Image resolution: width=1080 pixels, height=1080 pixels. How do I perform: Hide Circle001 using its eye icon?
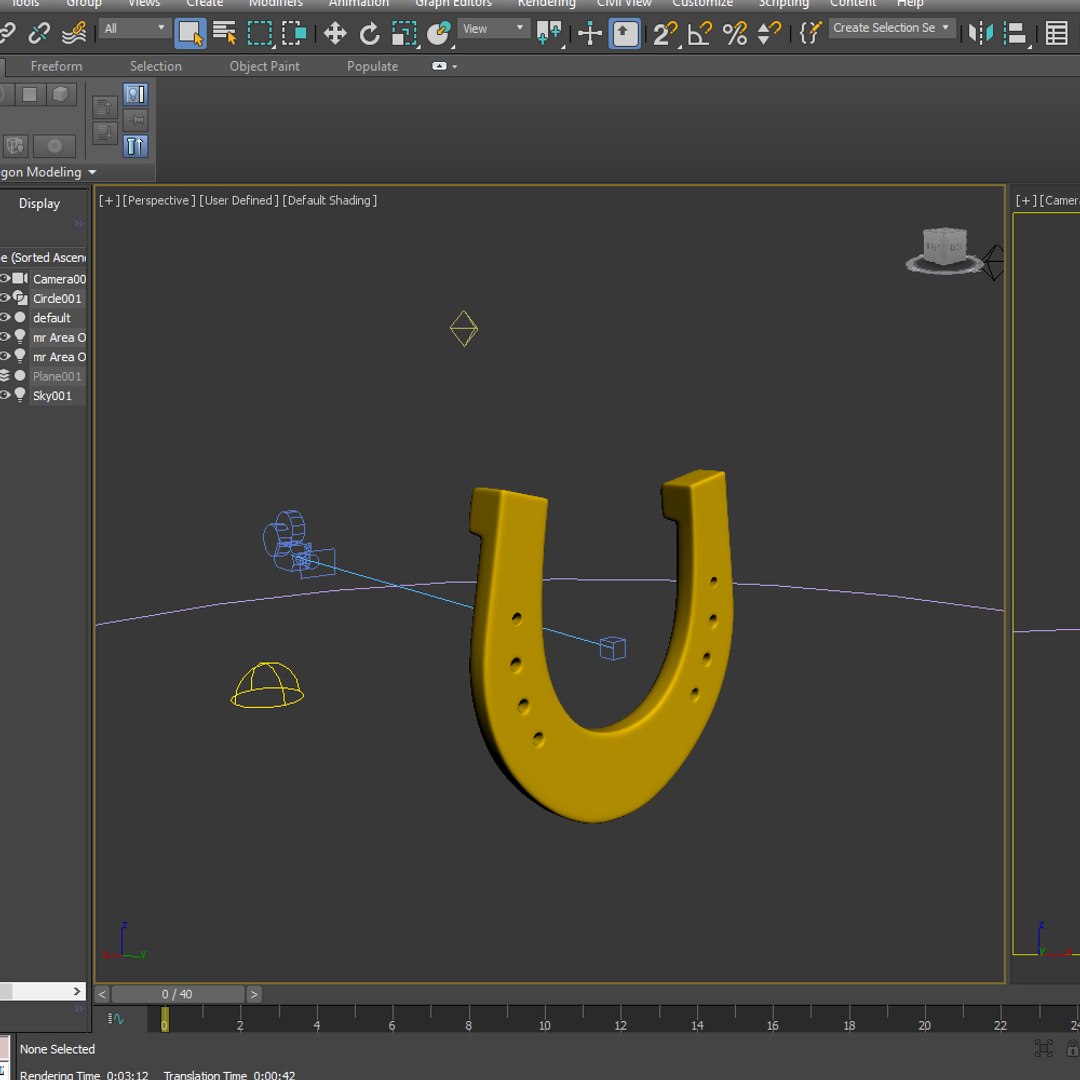4,298
